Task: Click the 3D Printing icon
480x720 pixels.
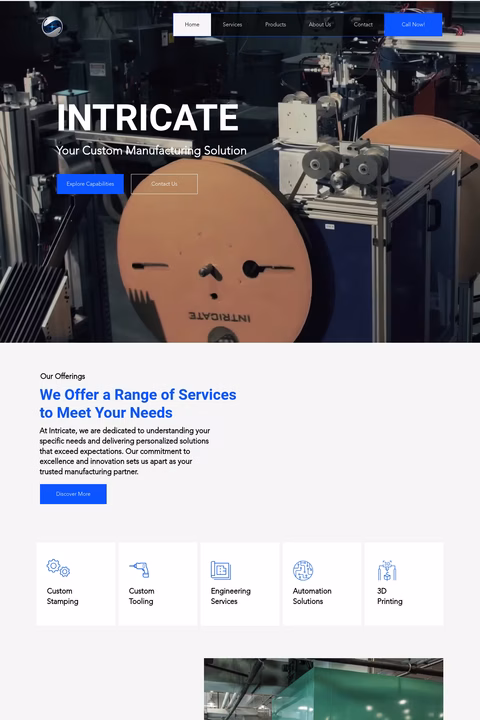Action: [x=387, y=570]
